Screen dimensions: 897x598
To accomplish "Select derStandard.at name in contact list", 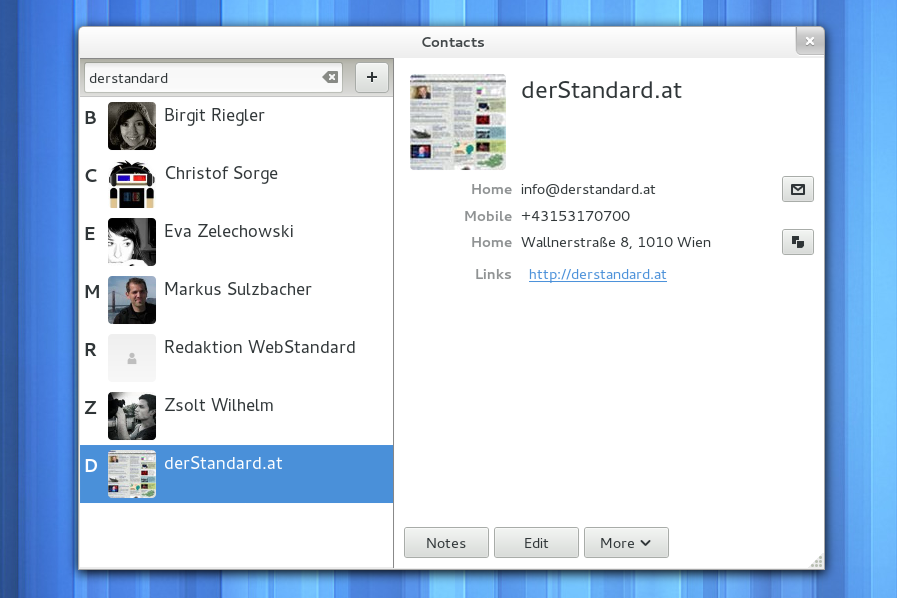I will point(223,463).
